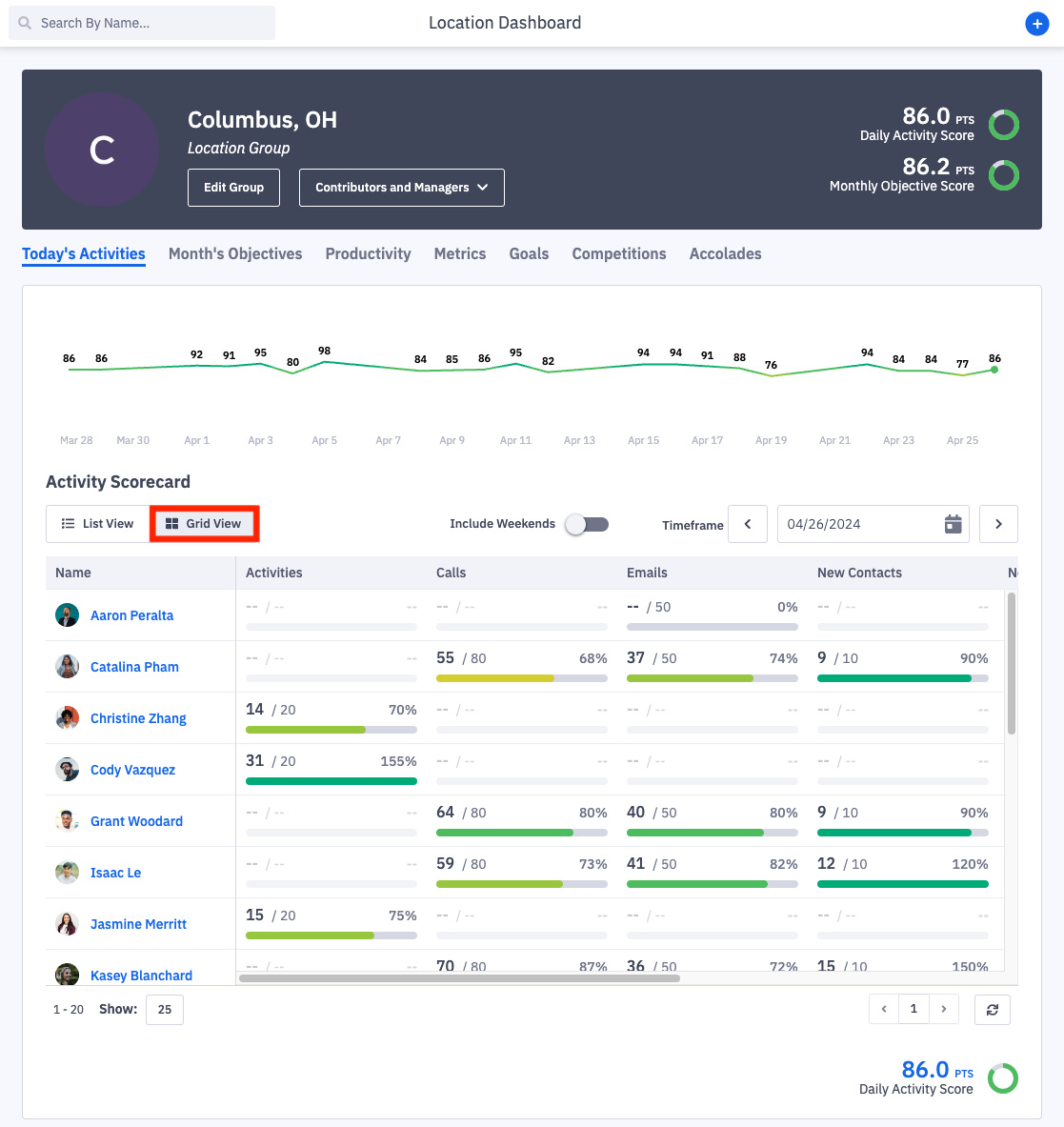This screenshot has height=1127, width=1064.
Task: Open Aaron Peralta's avatar photo
Action: tap(67, 615)
